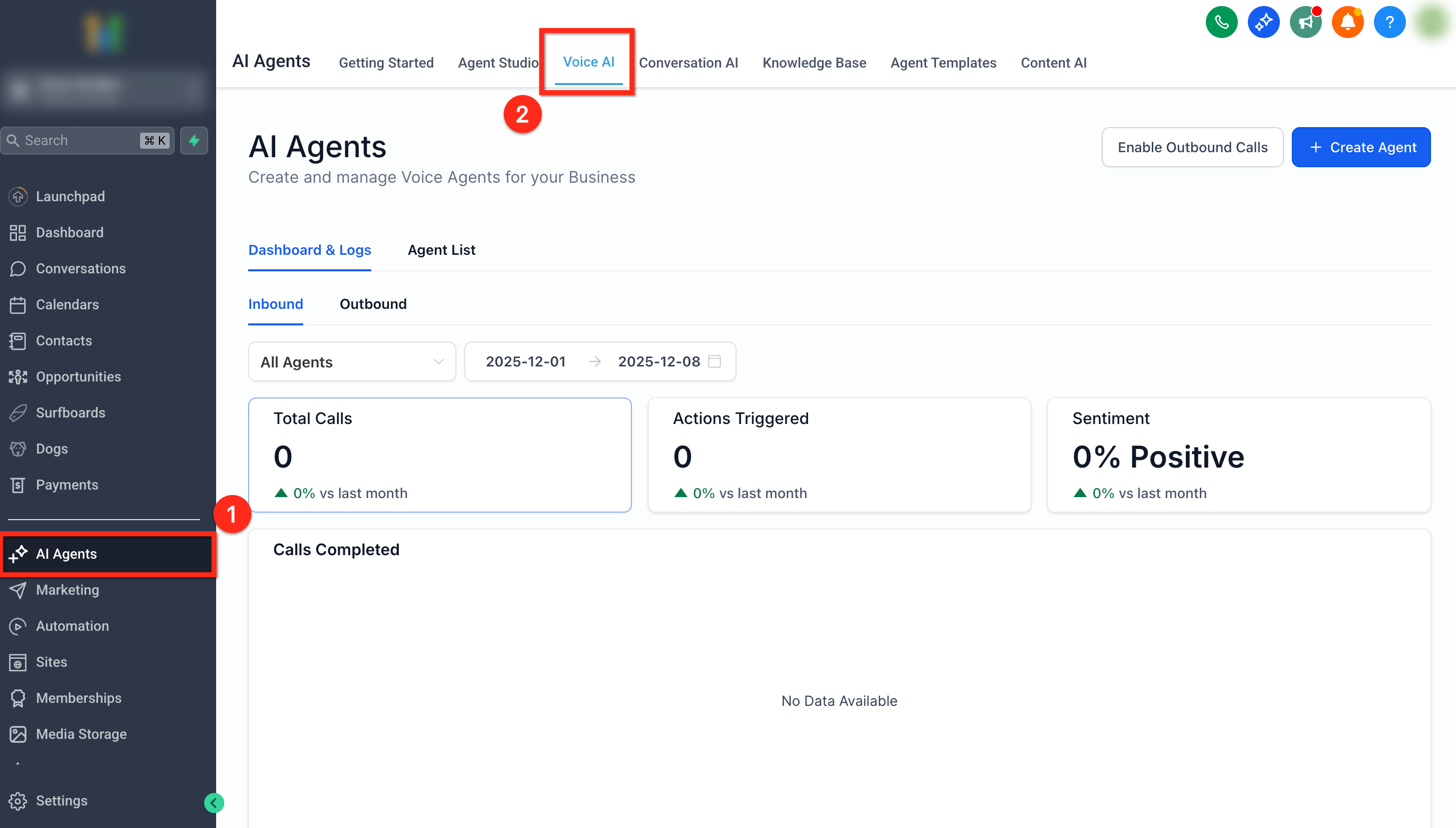This screenshot has width=1456, height=828.
Task: Click the blue help question mark icon
Action: [x=1389, y=23]
